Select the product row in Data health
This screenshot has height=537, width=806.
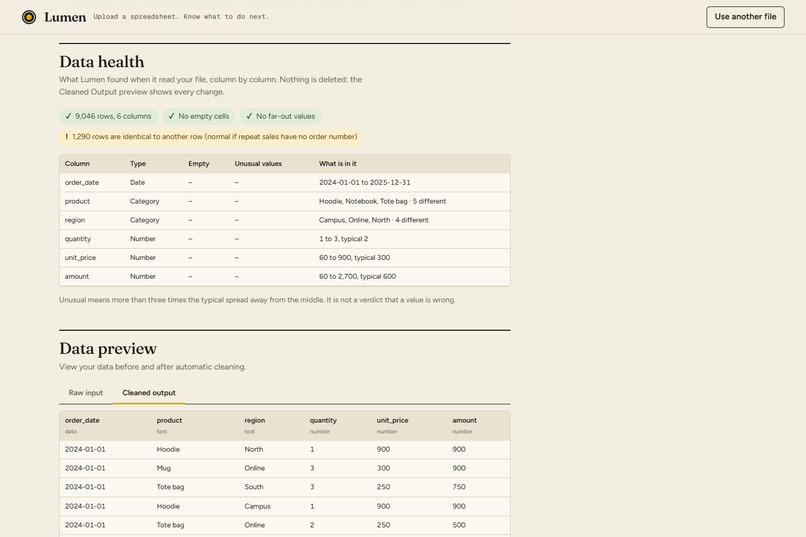pyautogui.click(x=285, y=201)
